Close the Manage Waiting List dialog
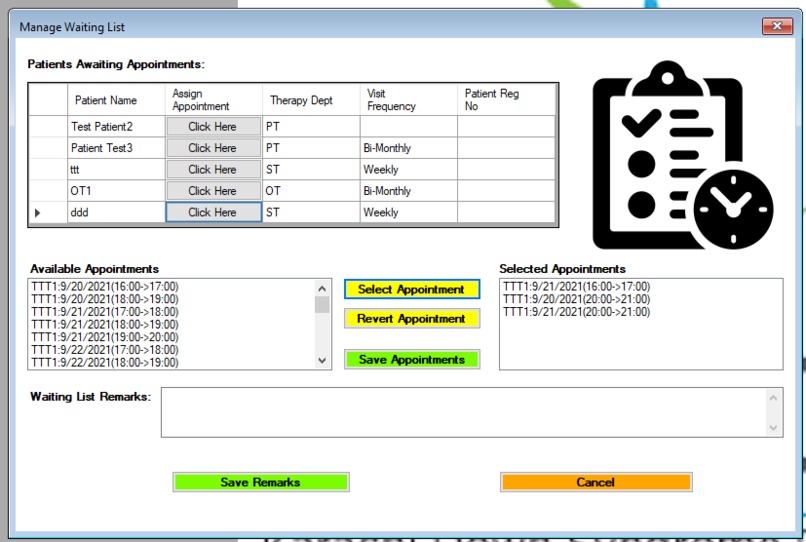The width and height of the screenshot is (806, 542). tap(777, 26)
